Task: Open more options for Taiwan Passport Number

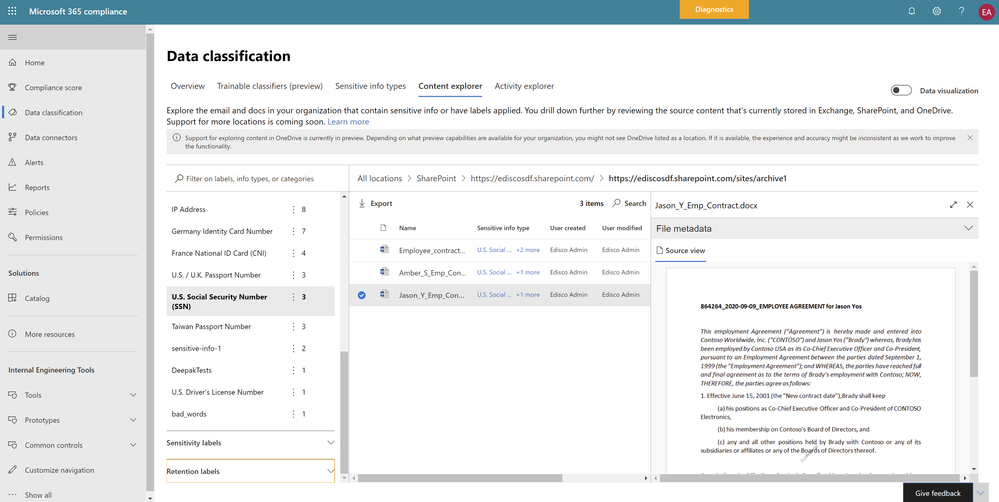Action: tap(293, 326)
